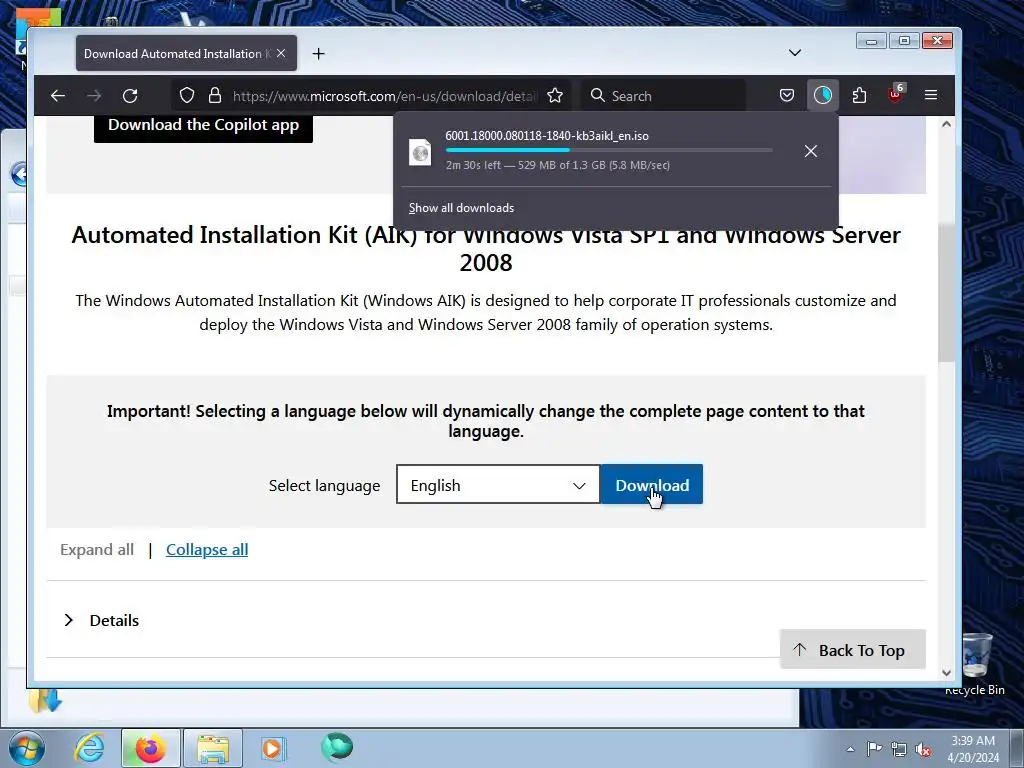Reload the current page
This screenshot has width=1024, height=768.
coord(130,96)
